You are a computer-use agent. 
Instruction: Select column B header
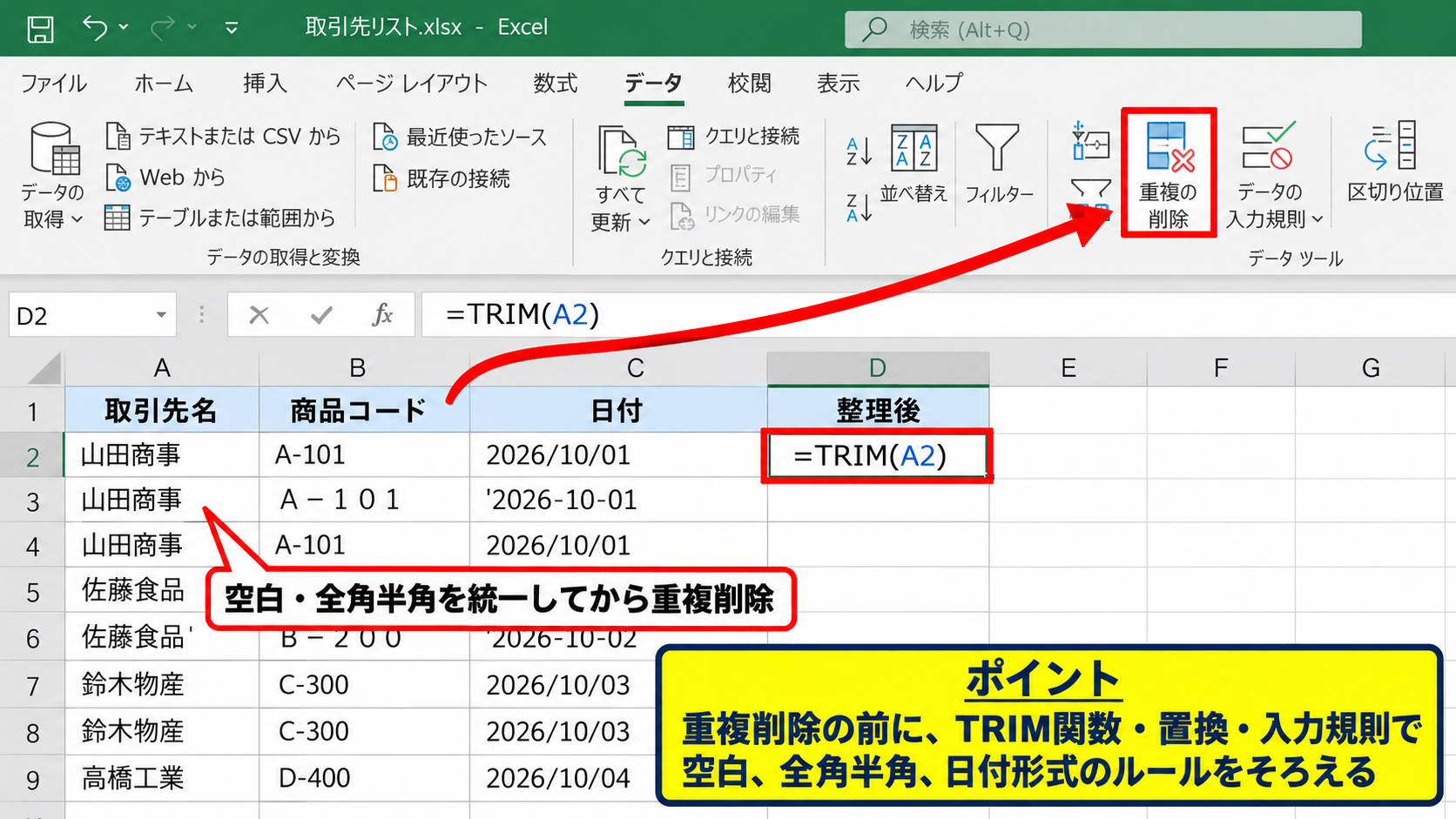364,368
